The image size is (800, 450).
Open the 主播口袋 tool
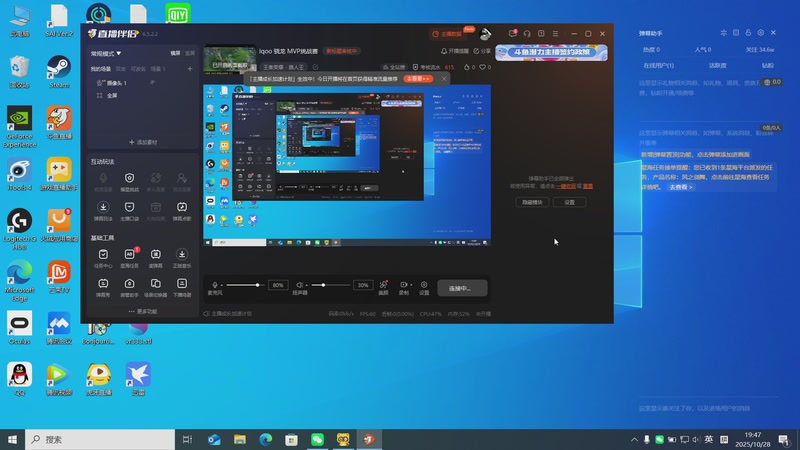[129, 210]
